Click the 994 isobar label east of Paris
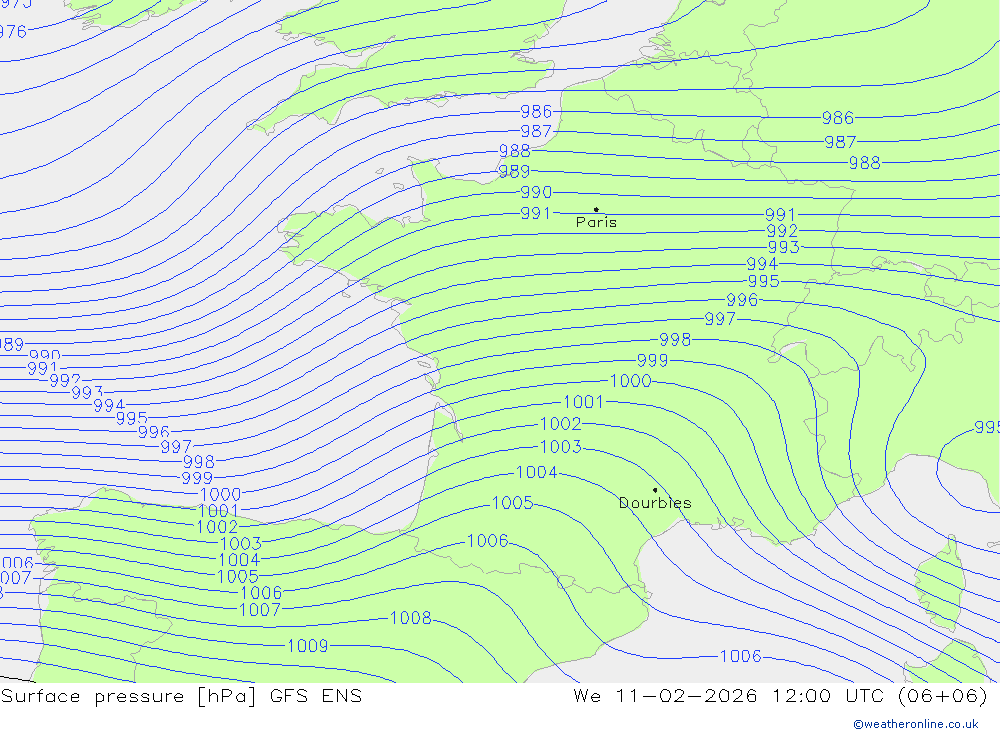 tap(761, 263)
